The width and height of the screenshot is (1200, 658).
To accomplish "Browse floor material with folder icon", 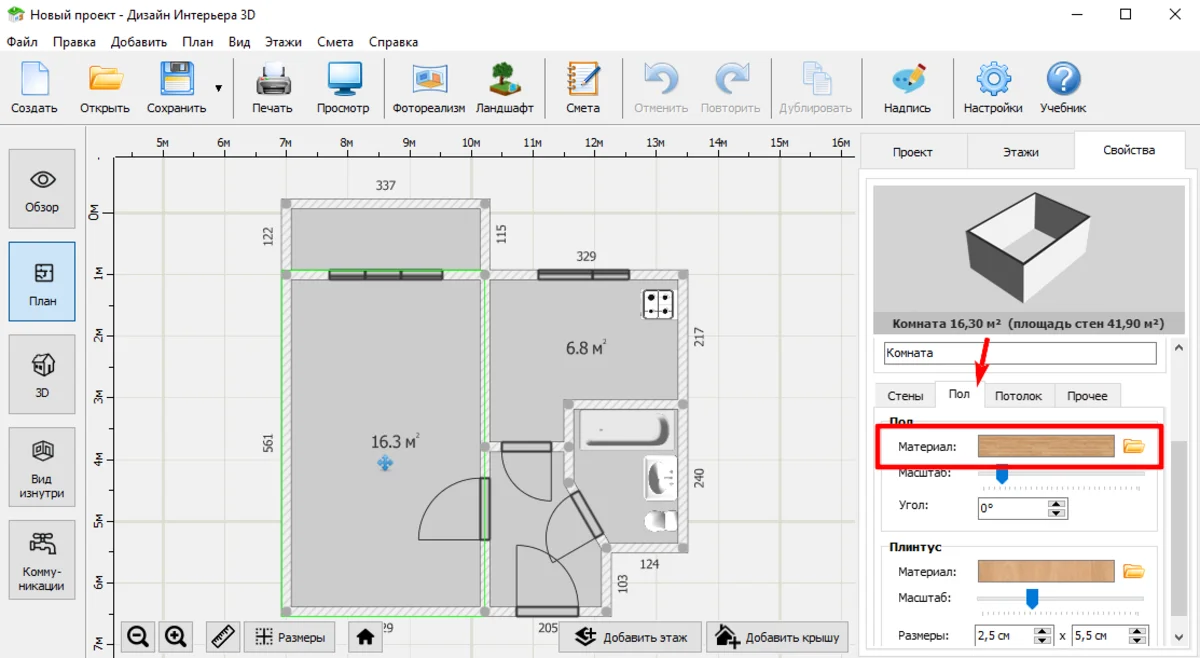I will [x=1133, y=446].
